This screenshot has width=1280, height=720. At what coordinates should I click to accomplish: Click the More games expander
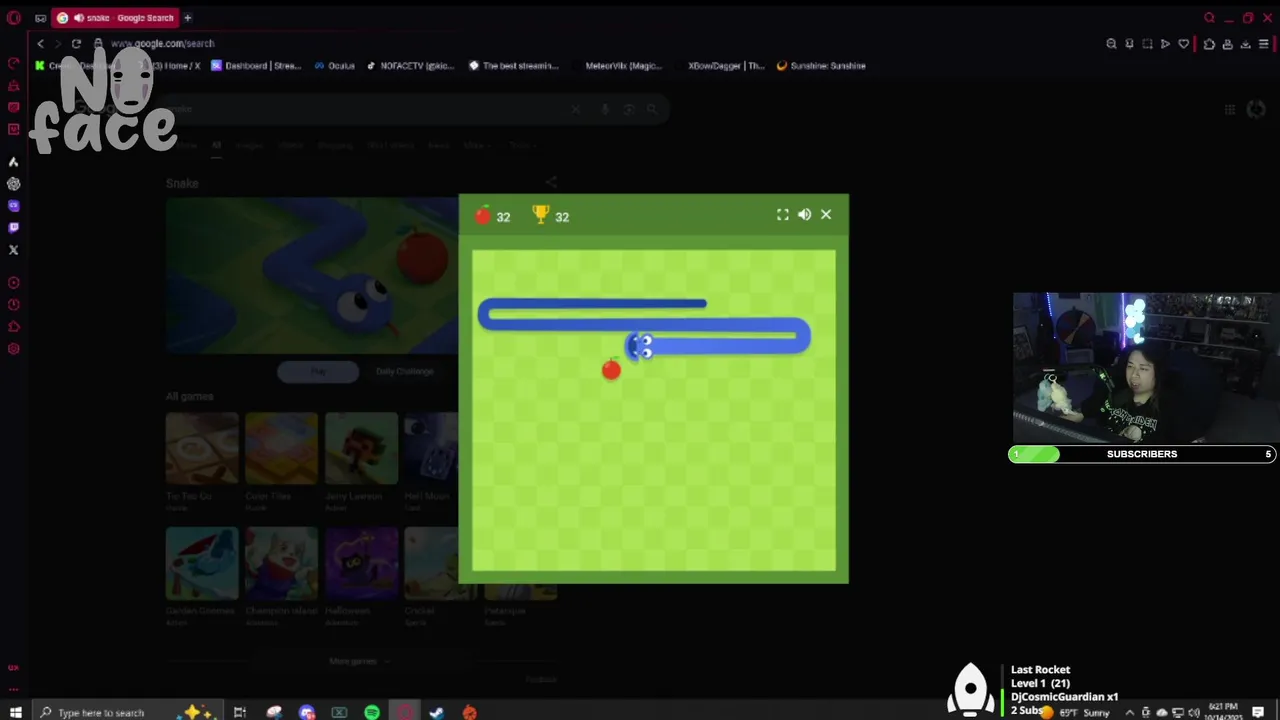(359, 661)
